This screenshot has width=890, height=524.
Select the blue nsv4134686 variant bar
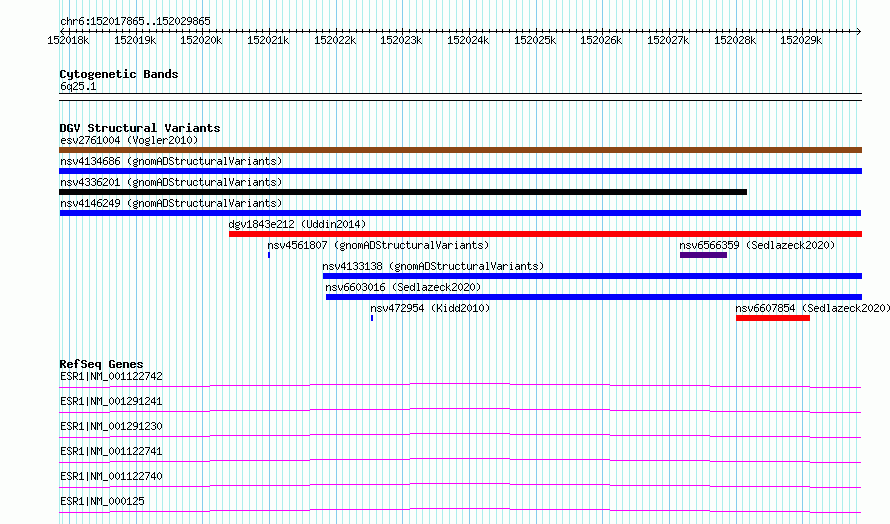coord(460,171)
